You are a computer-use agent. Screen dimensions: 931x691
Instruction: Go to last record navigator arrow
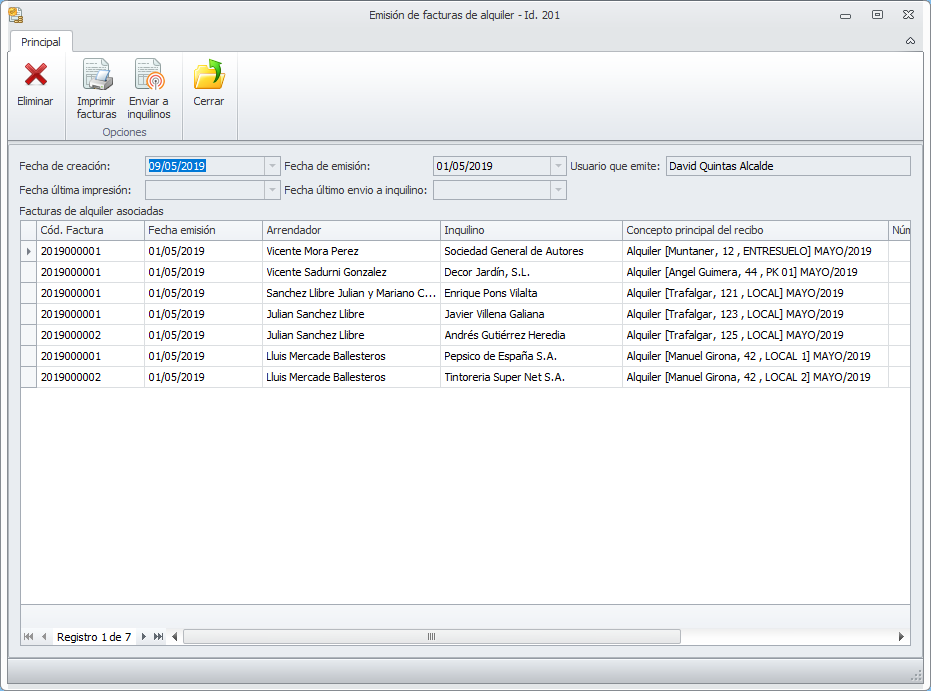[x=159, y=637]
